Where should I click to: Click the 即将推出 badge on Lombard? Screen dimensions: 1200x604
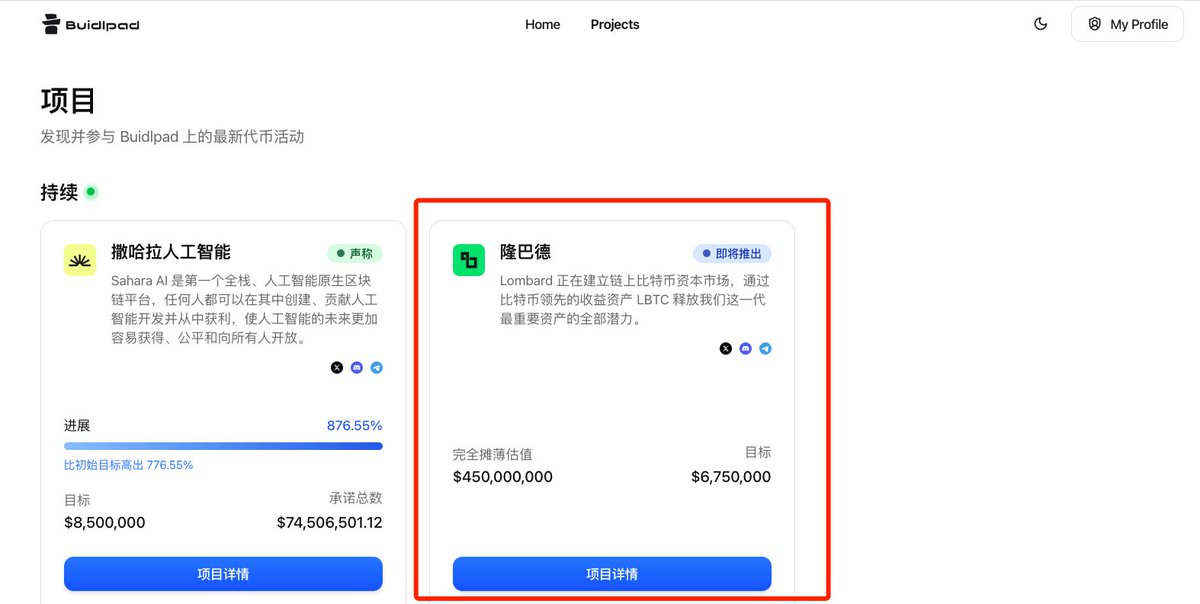coord(731,253)
